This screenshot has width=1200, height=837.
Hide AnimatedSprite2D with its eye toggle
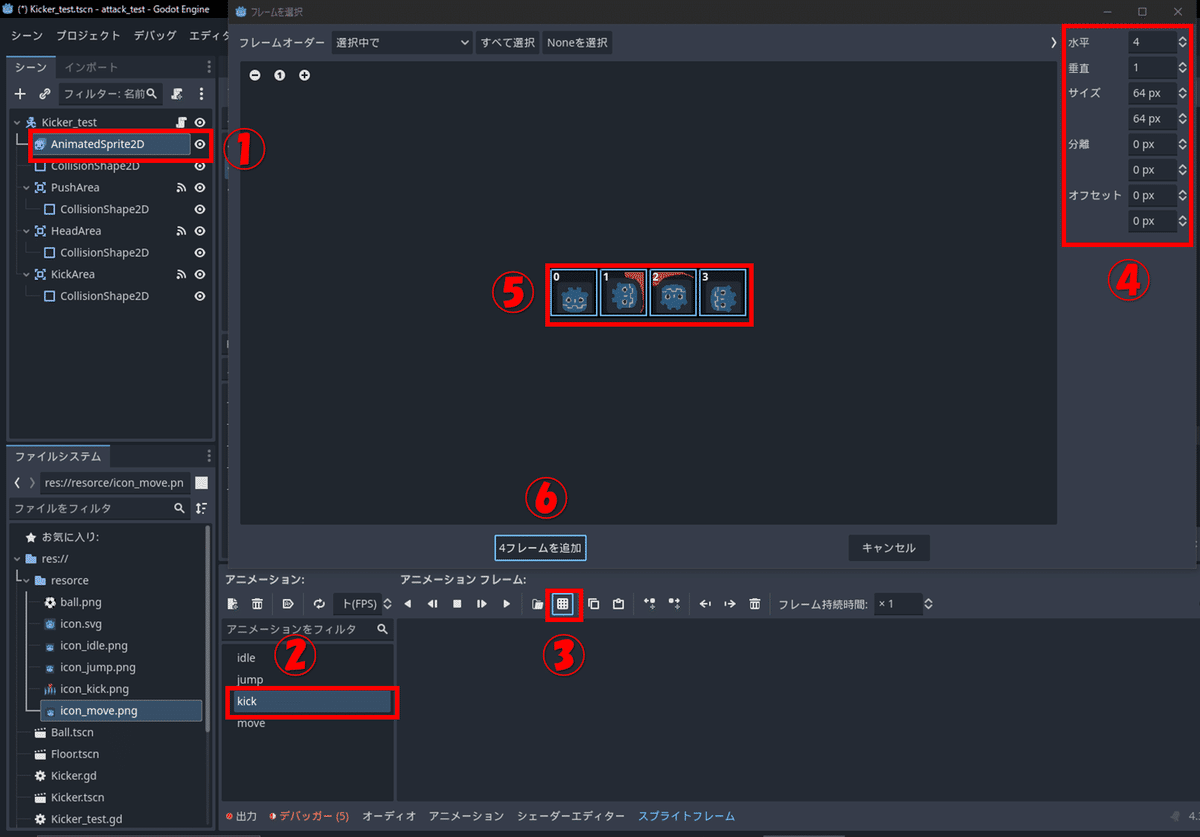200,143
